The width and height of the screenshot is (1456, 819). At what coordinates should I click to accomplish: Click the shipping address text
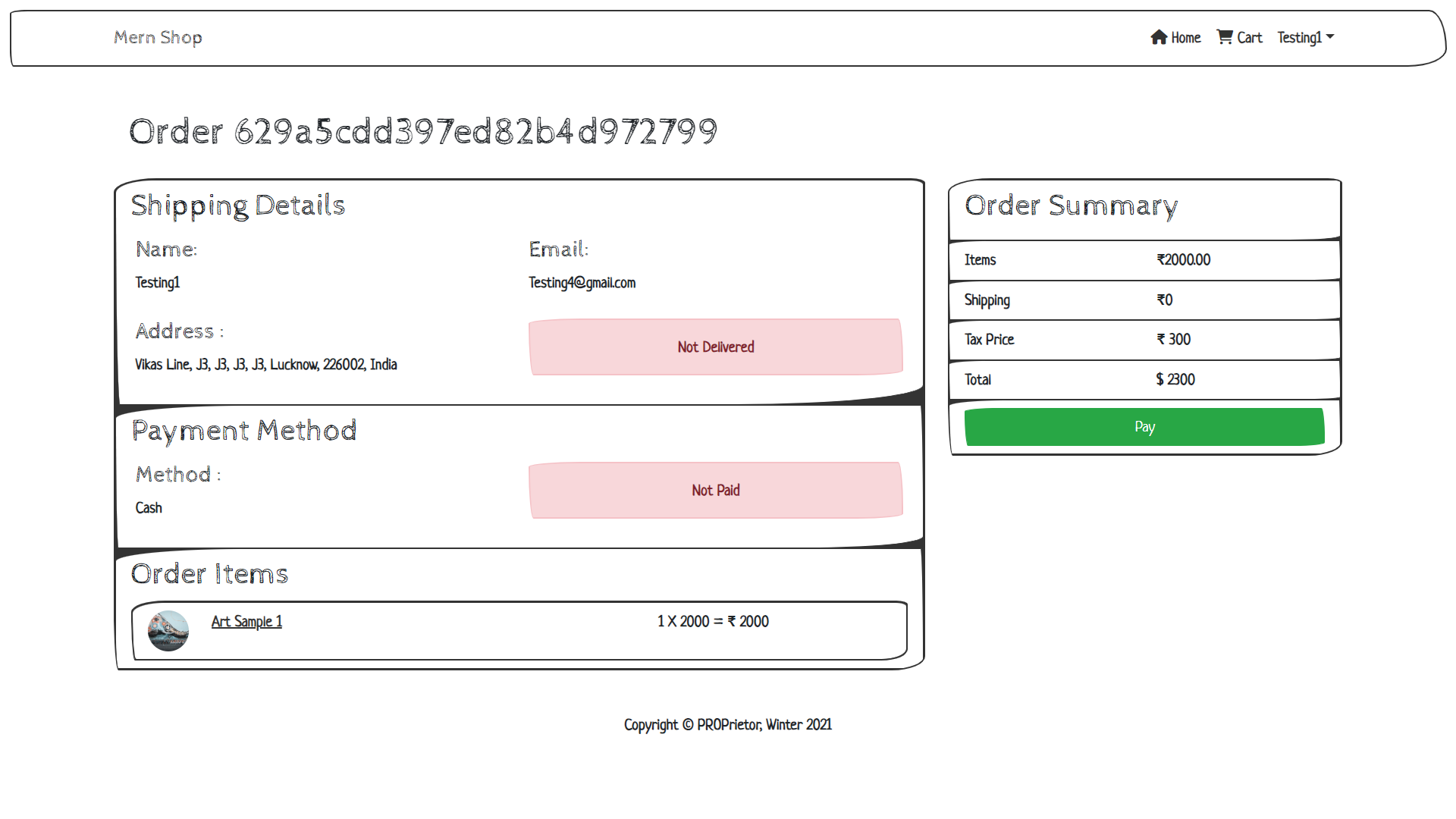pos(265,365)
